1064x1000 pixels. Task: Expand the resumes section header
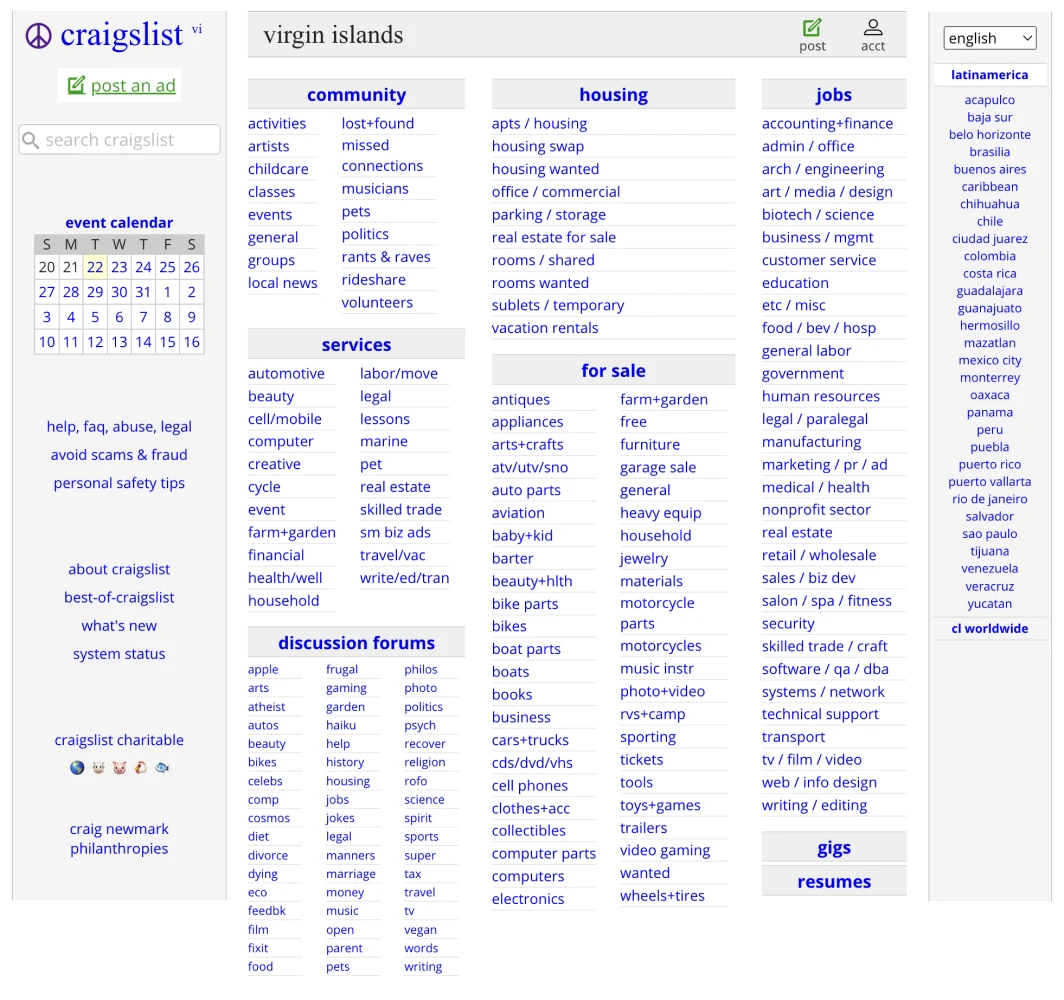click(x=833, y=881)
